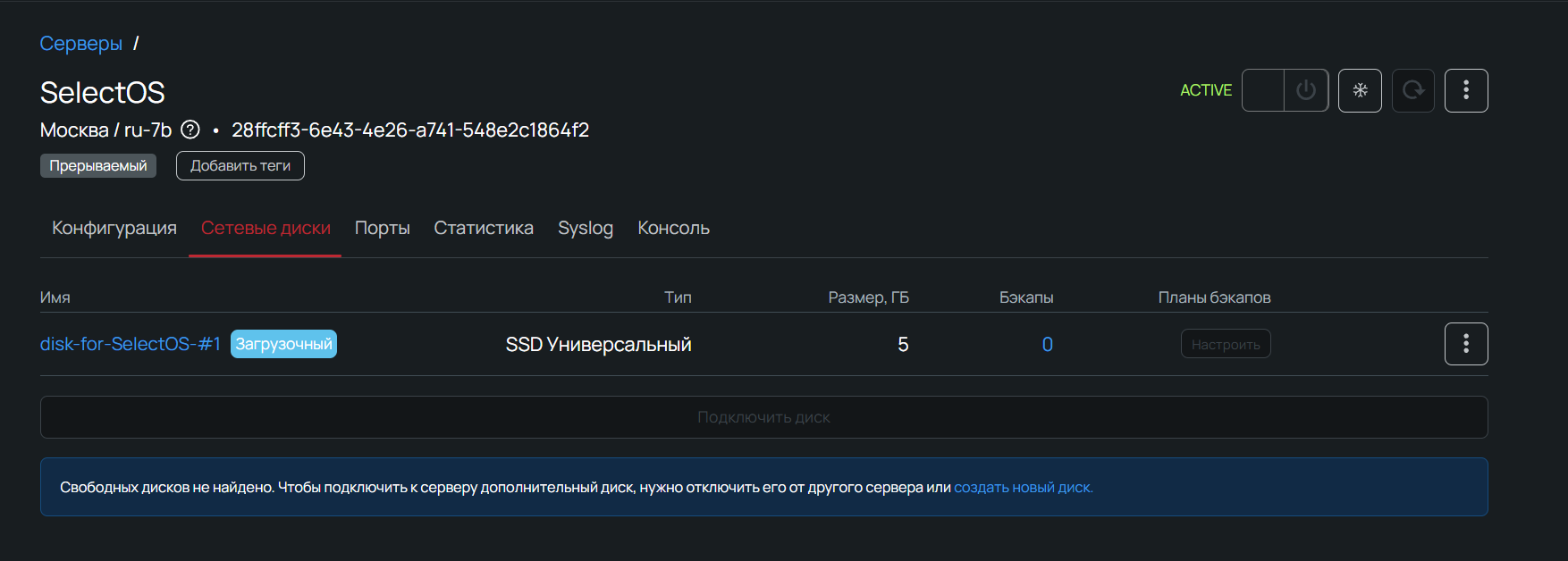1568x561 pixels.
Task: Select the Сетевые диски tab
Action: (266, 228)
